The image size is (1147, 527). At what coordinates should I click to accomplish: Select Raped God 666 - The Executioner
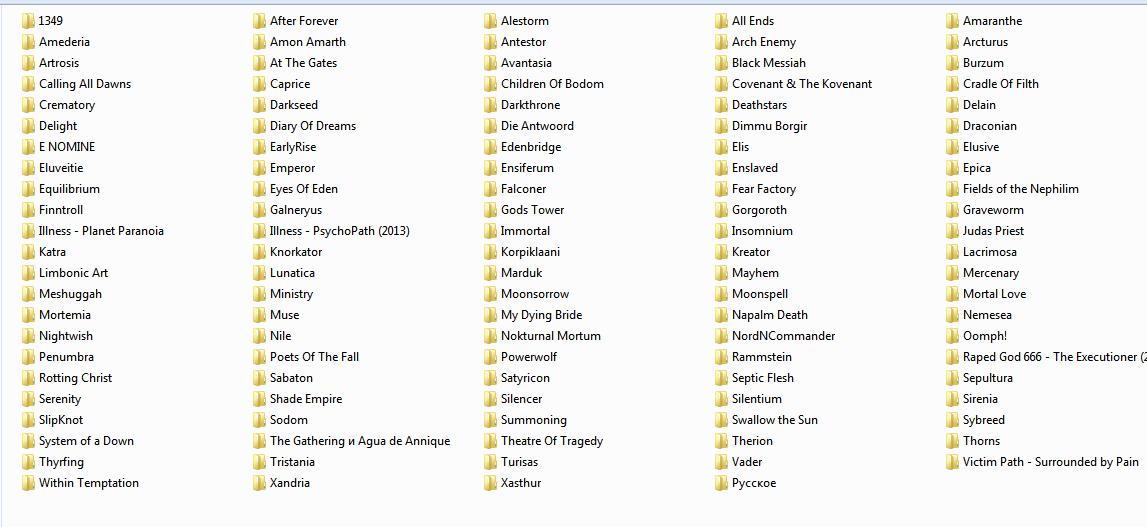pos(1055,357)
